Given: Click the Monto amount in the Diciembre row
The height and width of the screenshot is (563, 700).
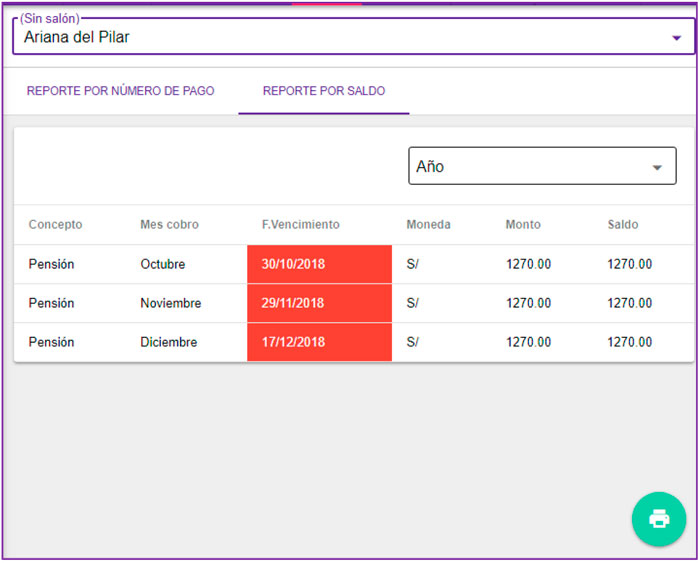Looking at the screenshot, I should click(528, 342).
